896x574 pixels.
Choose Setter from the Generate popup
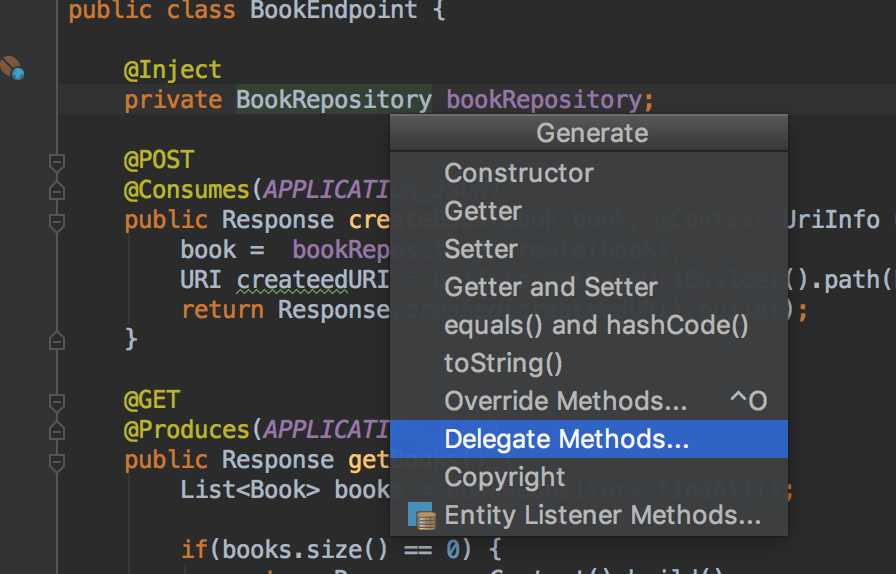pyautogui.click(x=589, y=249)
